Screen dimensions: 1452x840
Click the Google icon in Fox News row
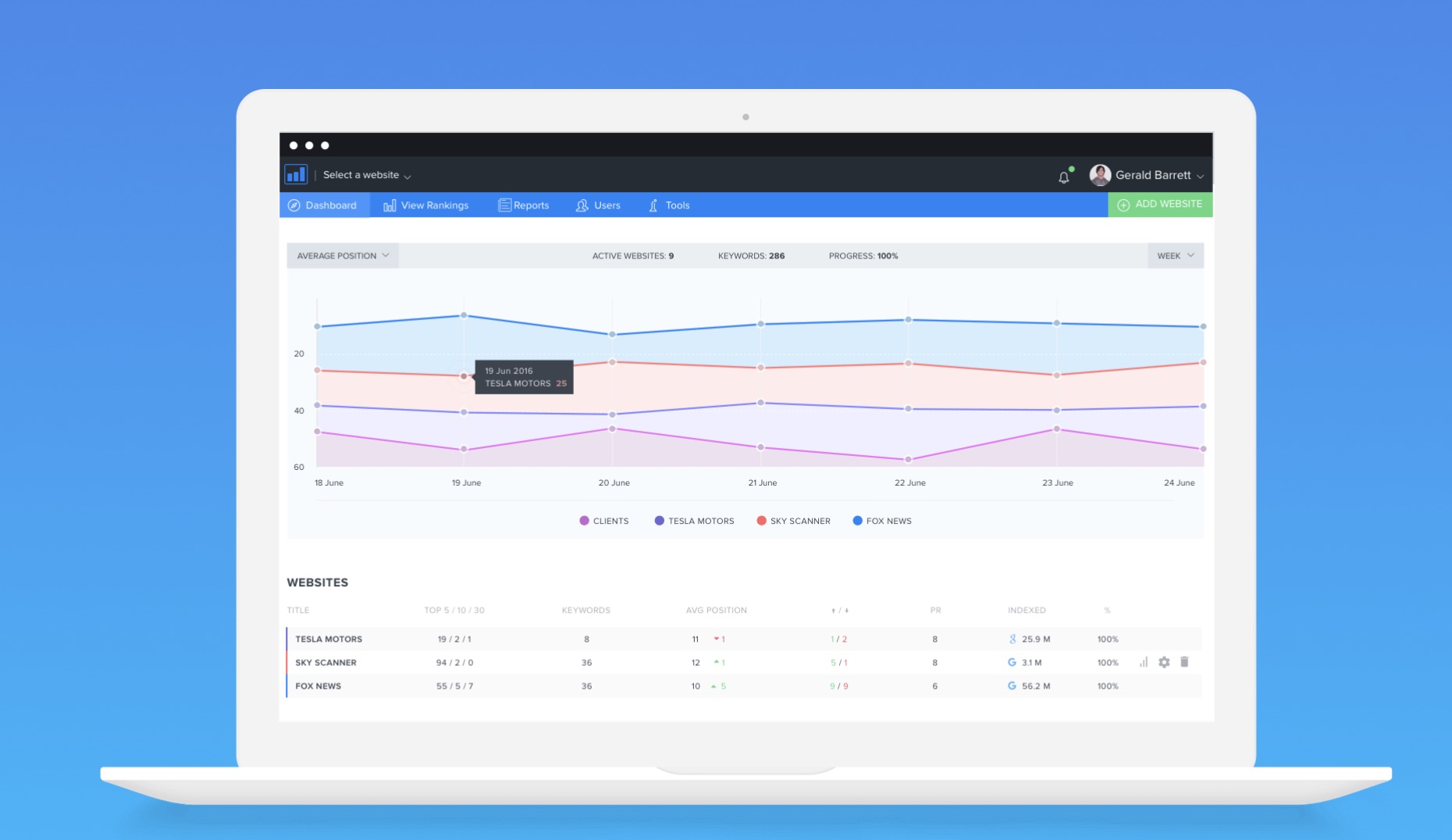[x=1012, y=686]
